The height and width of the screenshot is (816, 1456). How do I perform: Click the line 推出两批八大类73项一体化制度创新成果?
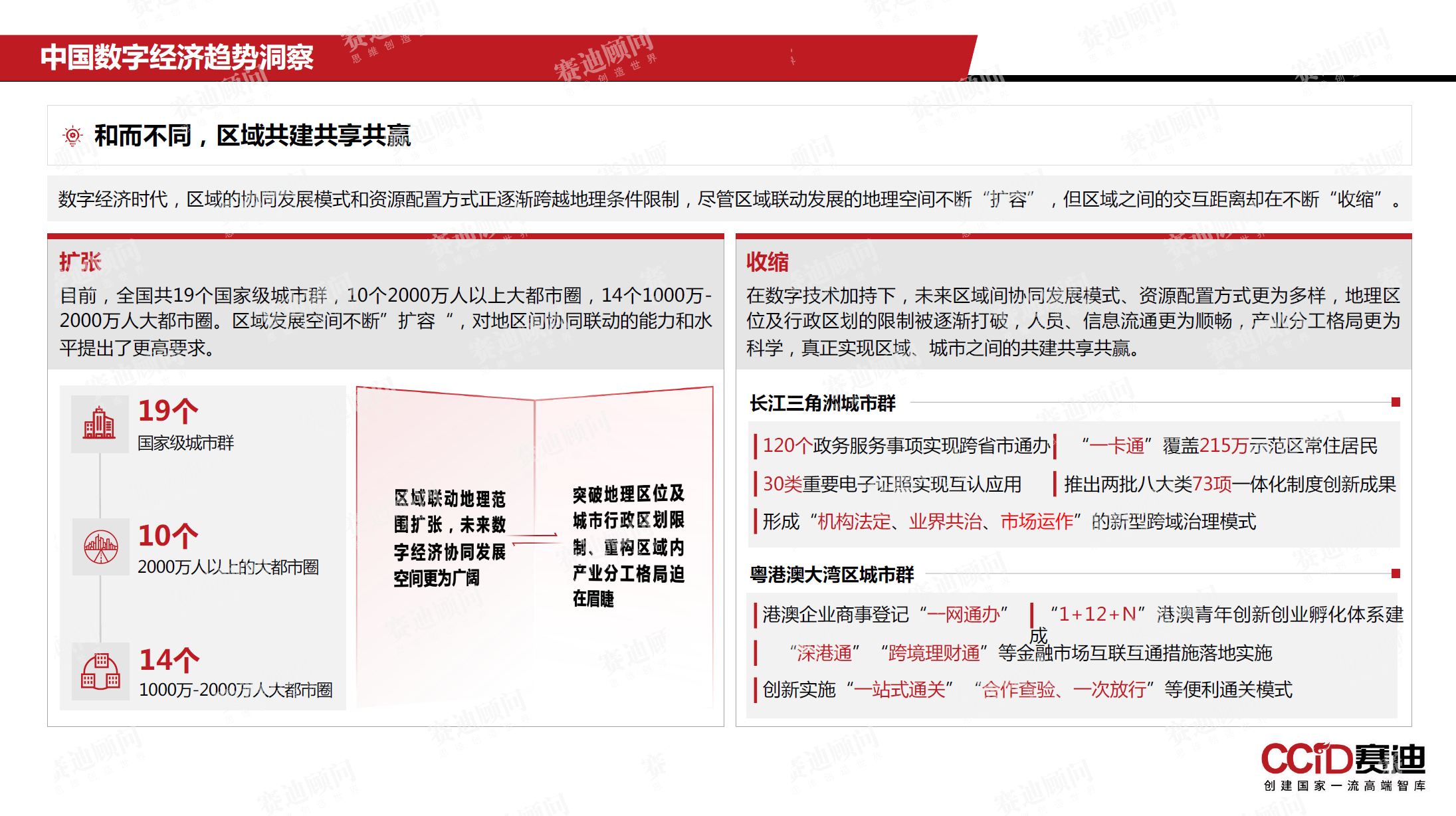point(1230,484)
